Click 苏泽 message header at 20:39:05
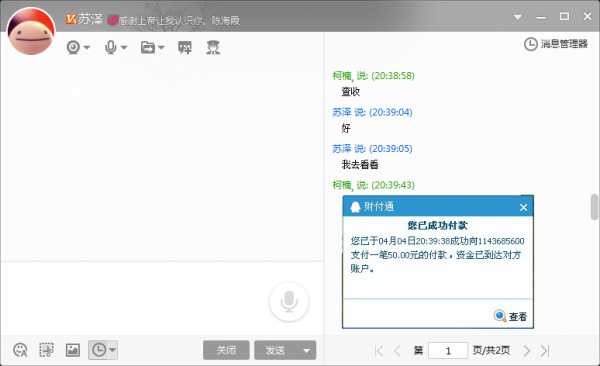 click(372, 149)
